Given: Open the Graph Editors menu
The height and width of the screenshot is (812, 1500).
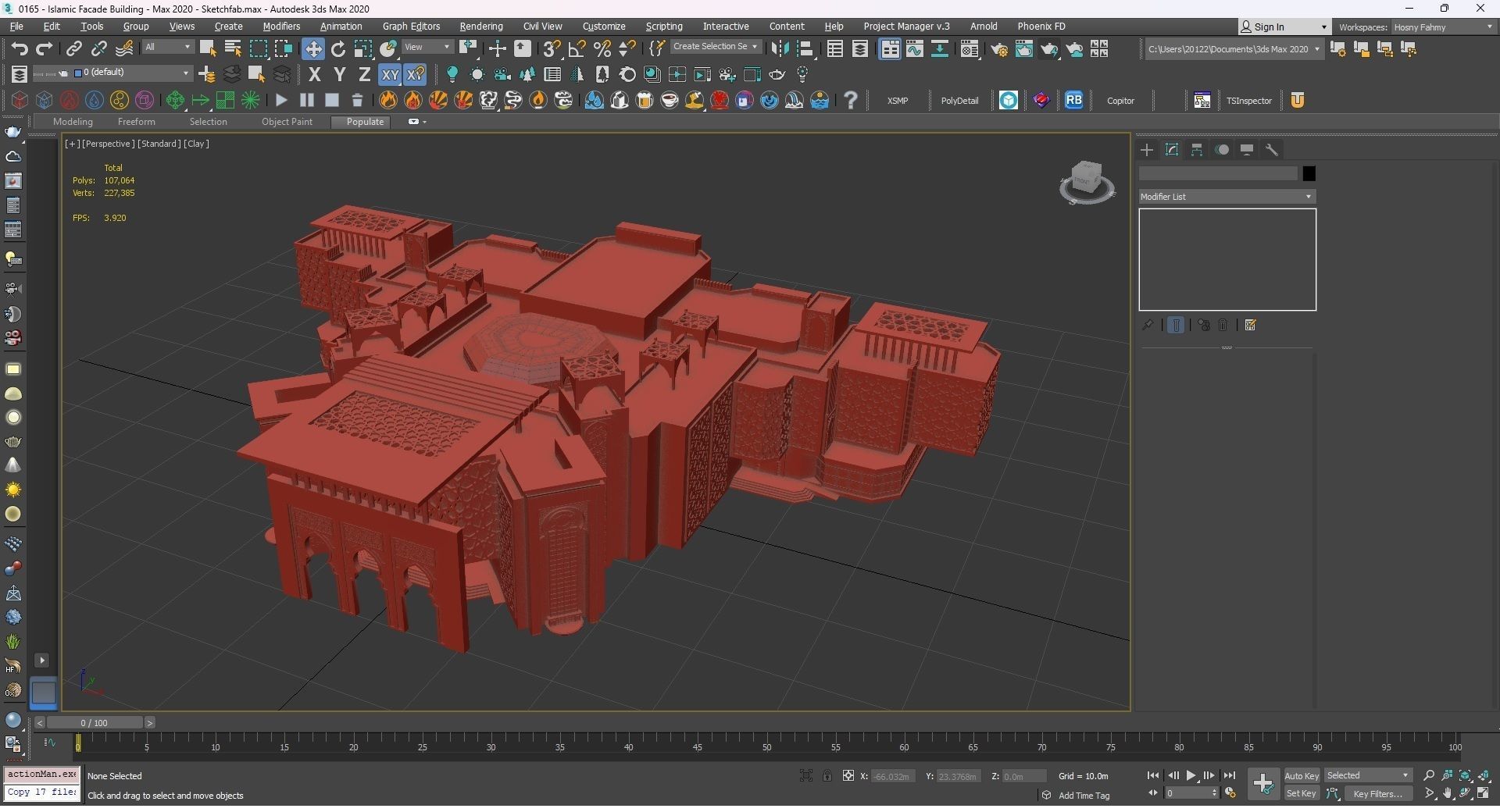Looking at the screenshot, I should click(x=411, y=26).
